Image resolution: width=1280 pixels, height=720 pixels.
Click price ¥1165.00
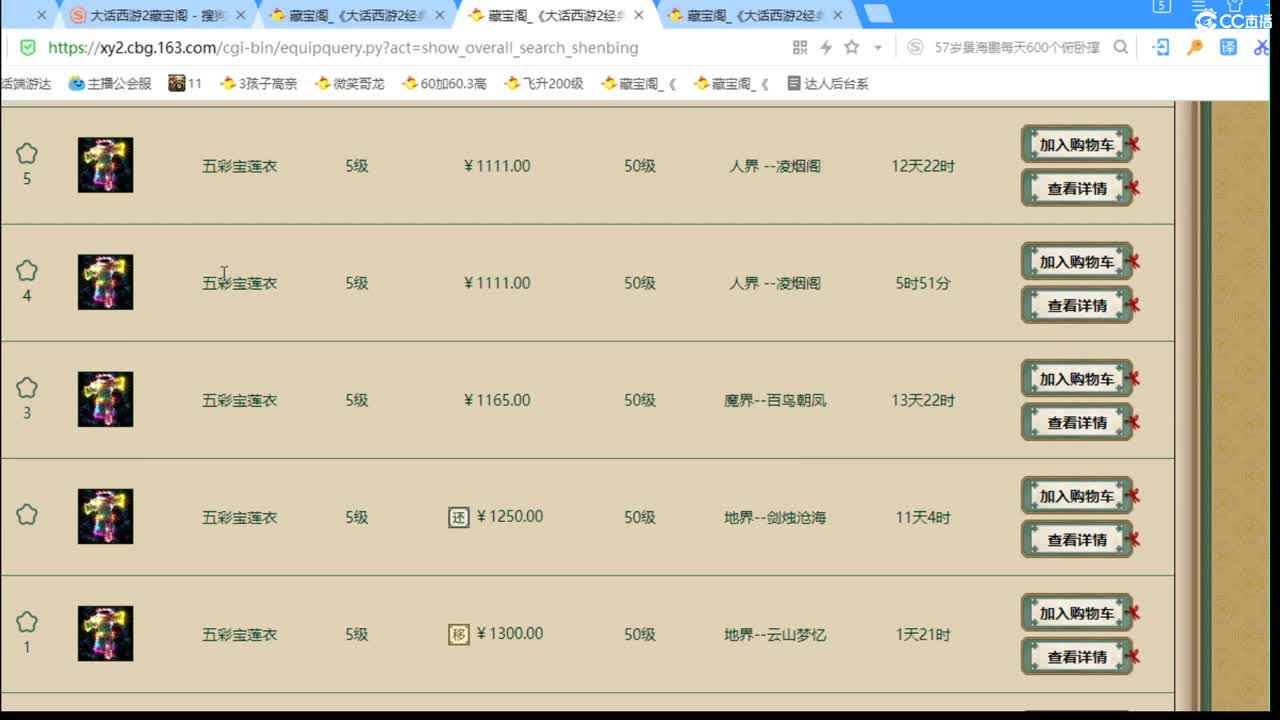point(497,400)
